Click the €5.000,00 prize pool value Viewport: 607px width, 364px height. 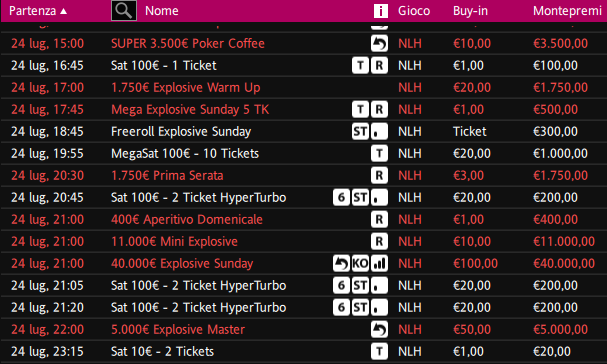[x=560, y=330]
